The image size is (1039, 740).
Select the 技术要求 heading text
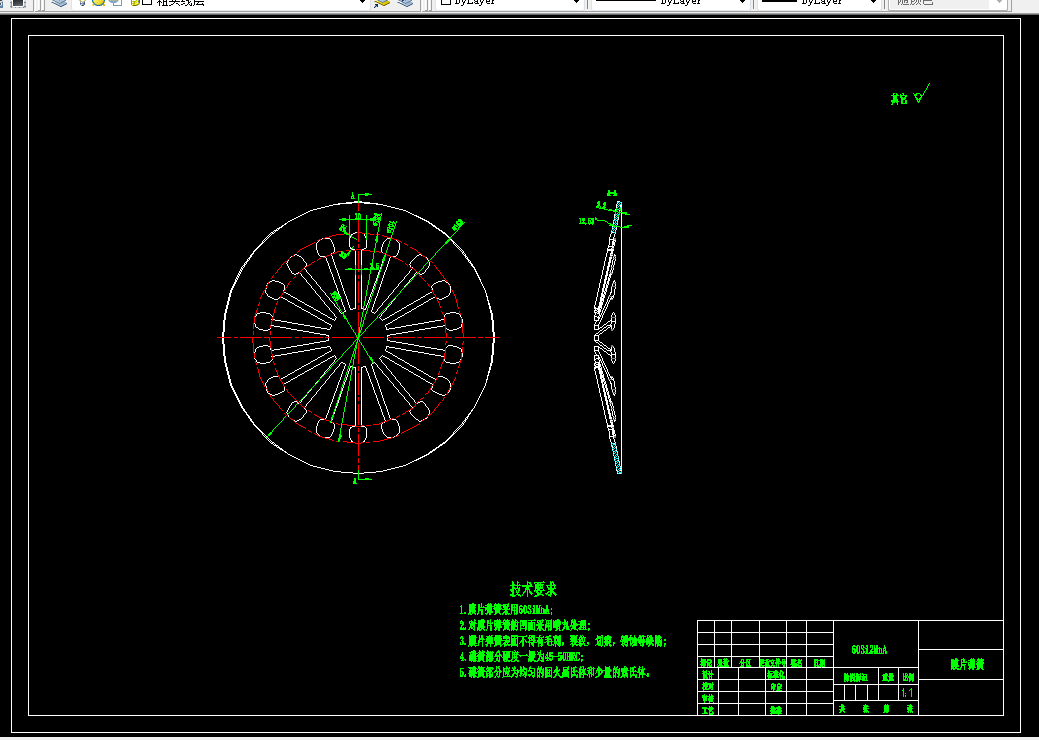point(533,589)
